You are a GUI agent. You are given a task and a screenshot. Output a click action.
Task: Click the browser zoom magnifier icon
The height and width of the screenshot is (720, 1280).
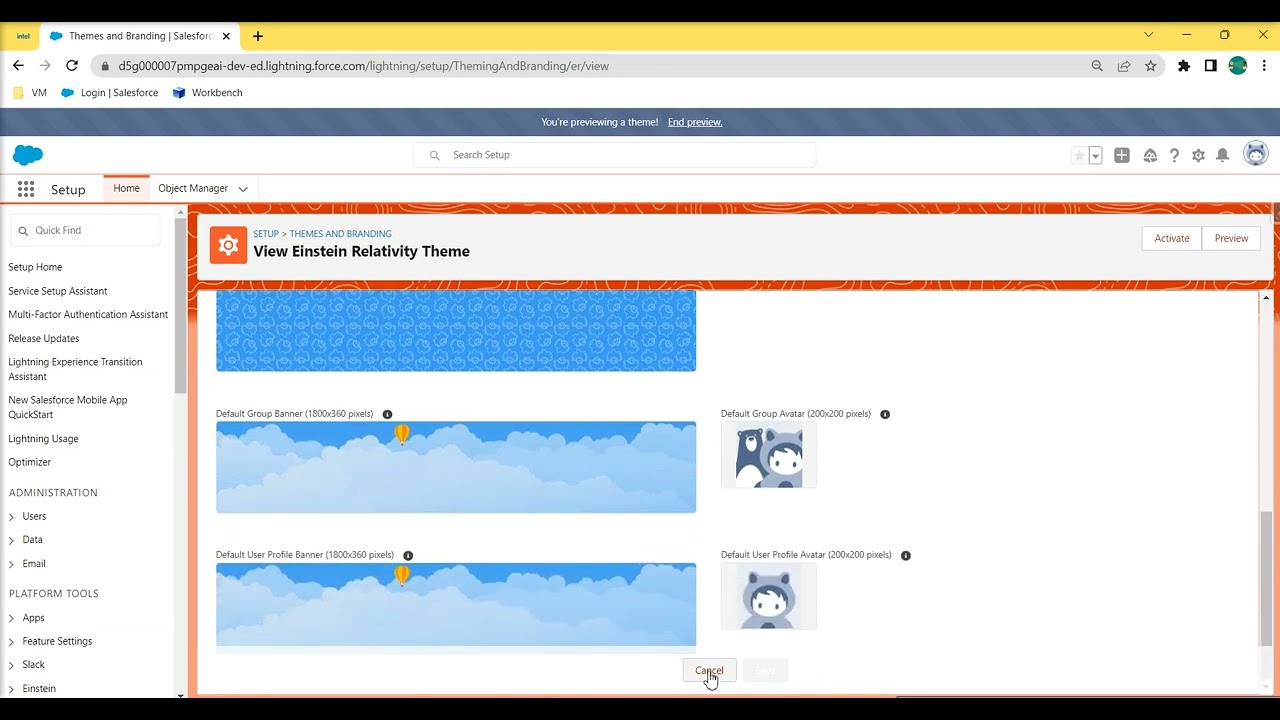click(x=1097, y=66)
